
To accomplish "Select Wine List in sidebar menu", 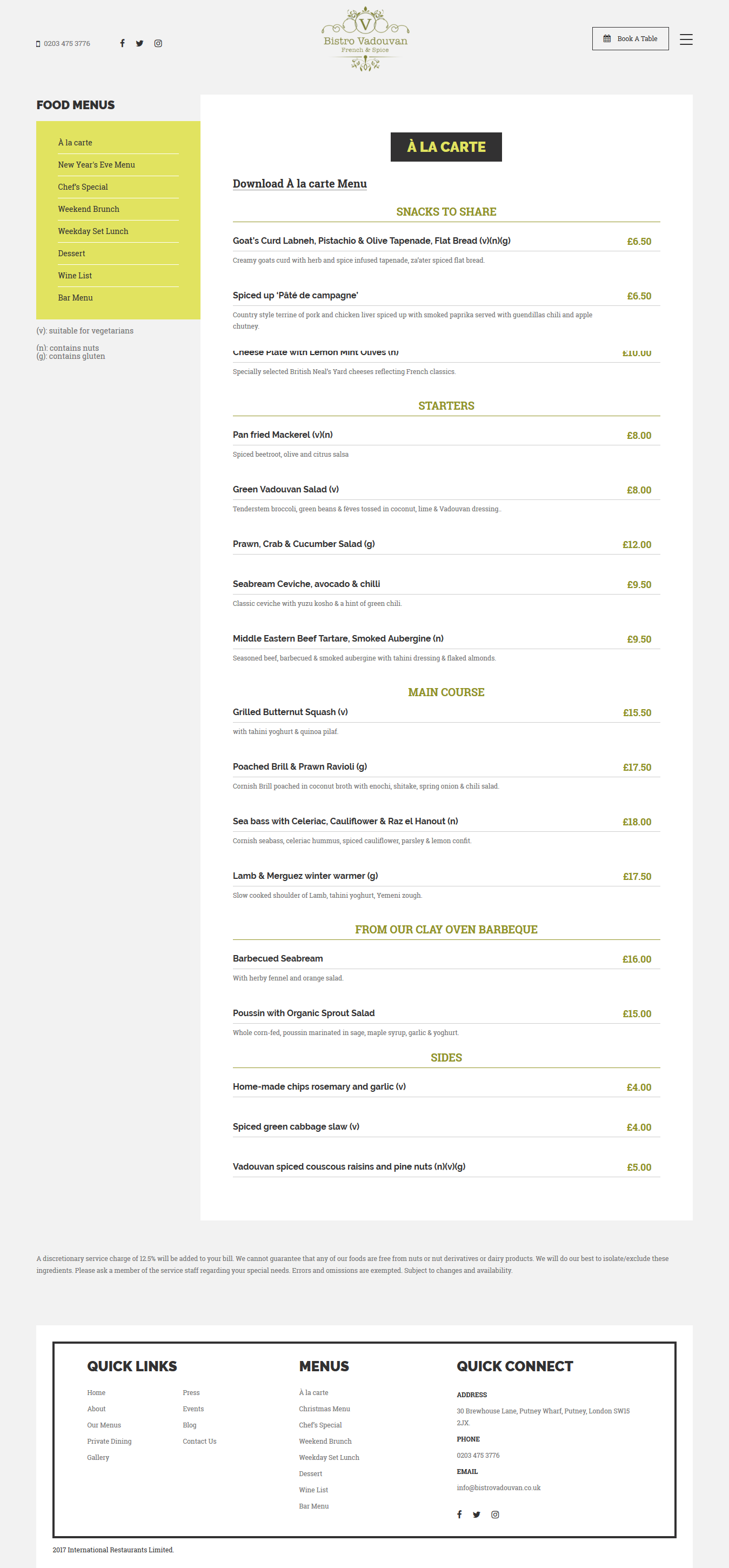I will tap(75, 276).
